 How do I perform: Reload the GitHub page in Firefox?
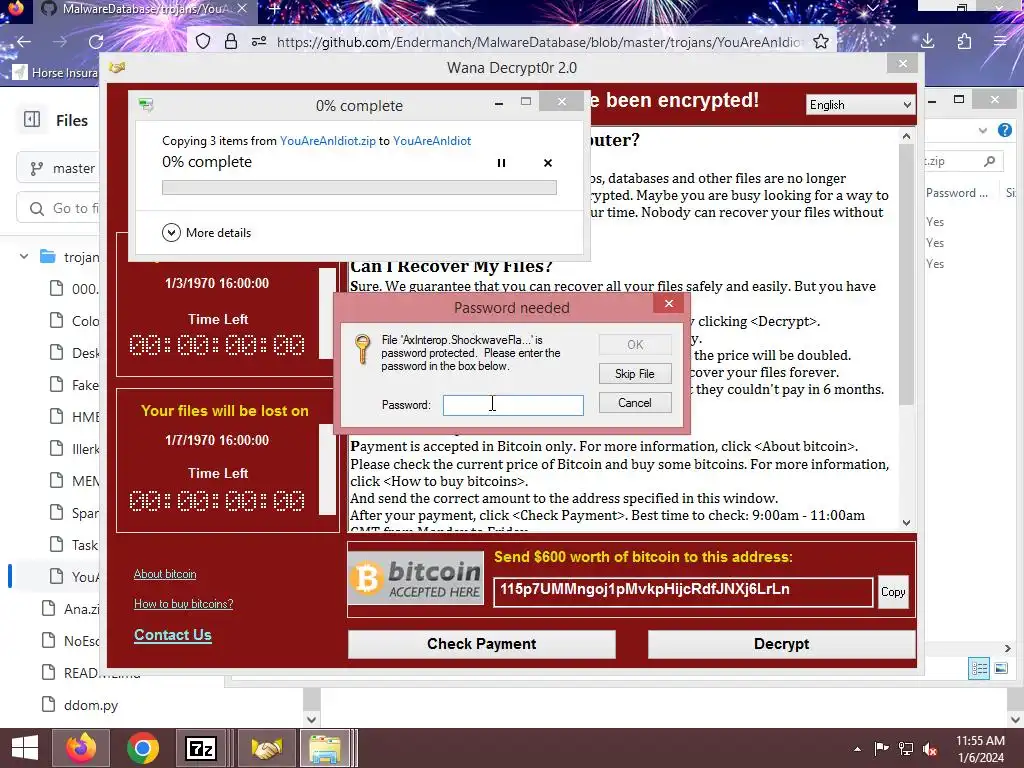point(96,42)
